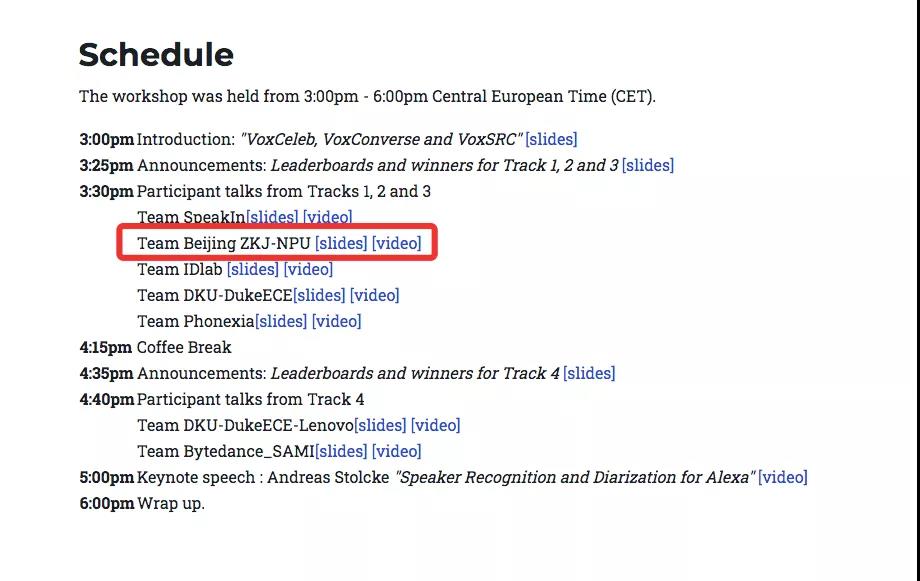Image resolution: width=920 pixels, height=581 pixels.
Task: Click the Coffee Break entry text
Action: [184, 347]
